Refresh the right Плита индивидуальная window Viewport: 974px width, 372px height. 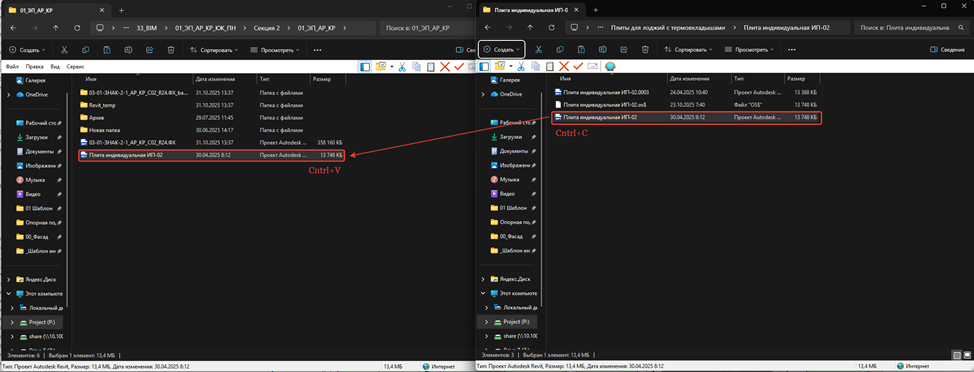(x=552, y=28)
